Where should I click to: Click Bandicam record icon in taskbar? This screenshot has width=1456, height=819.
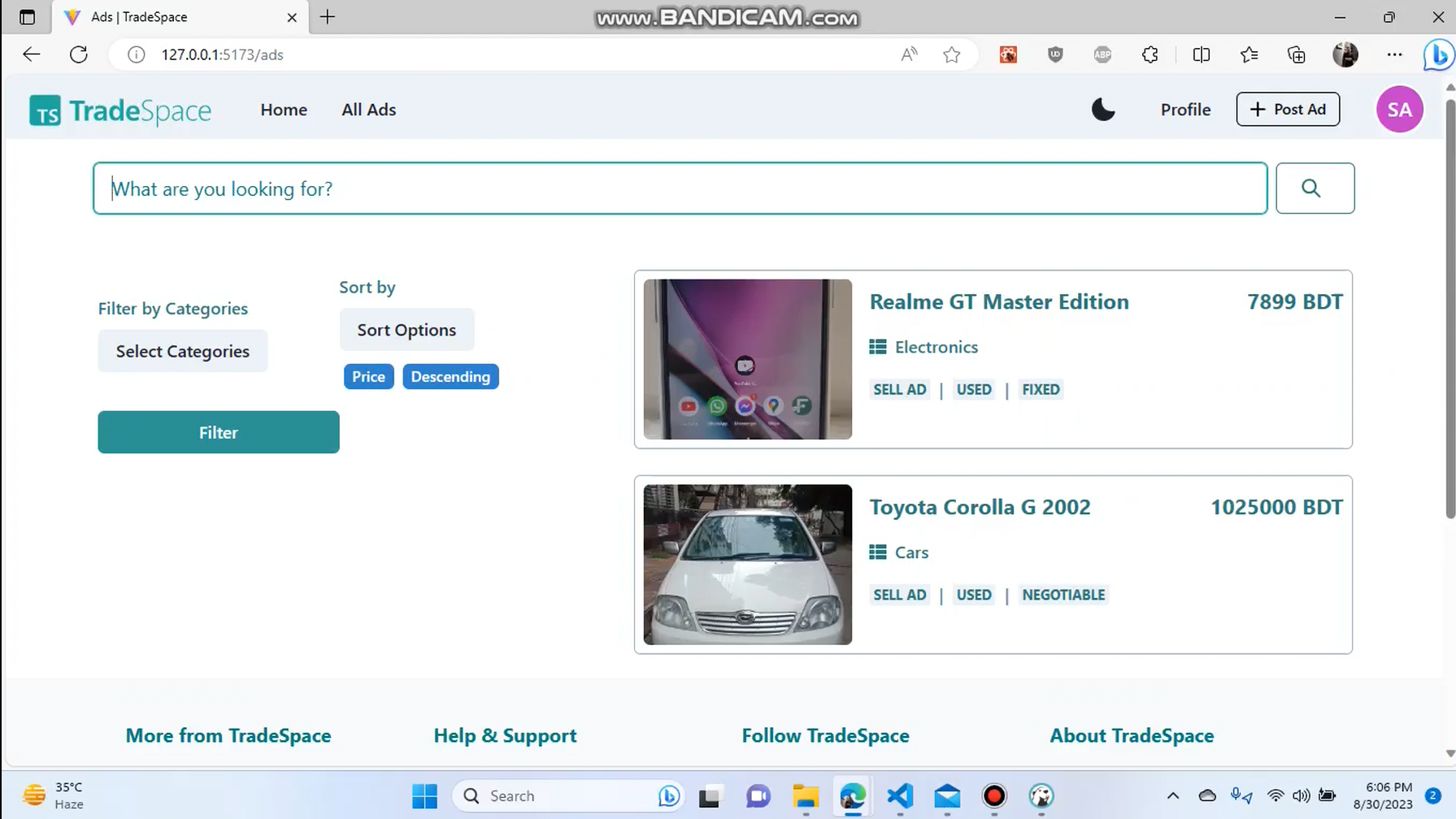coord(994,796)
